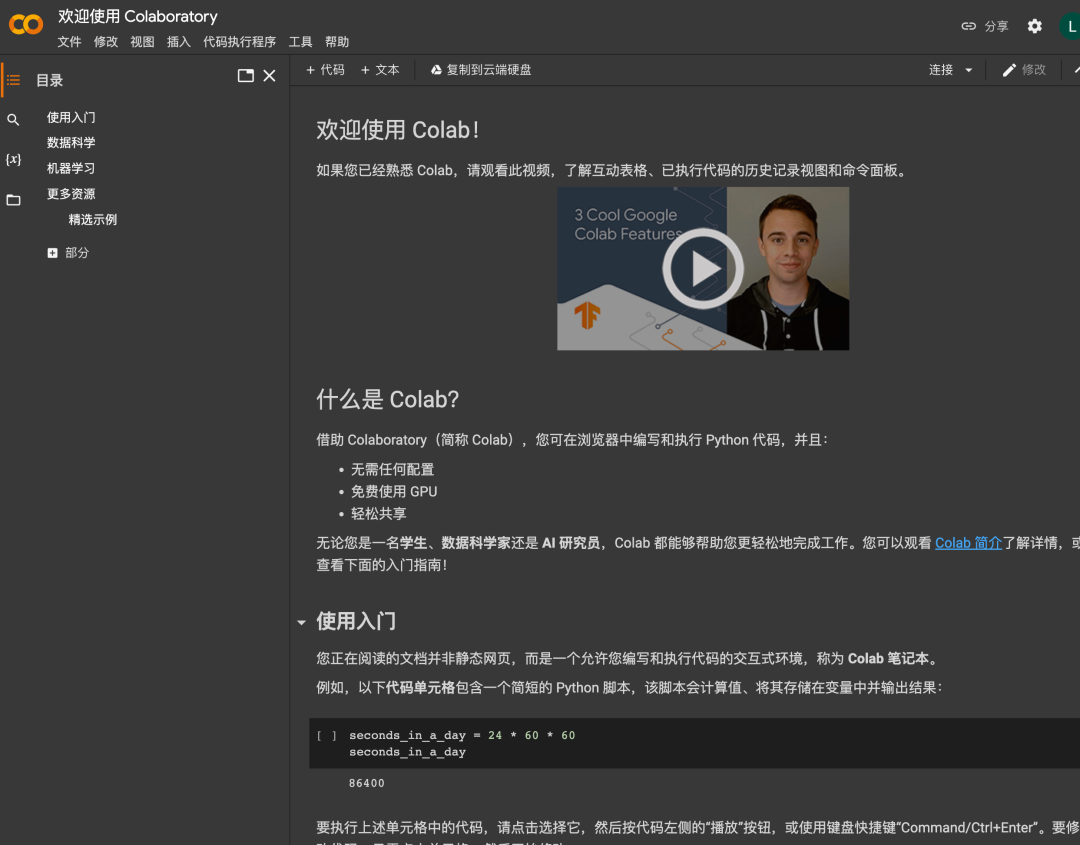Click the 修改 pencil editing button

pyautogui.click(x=1024, y=70)
